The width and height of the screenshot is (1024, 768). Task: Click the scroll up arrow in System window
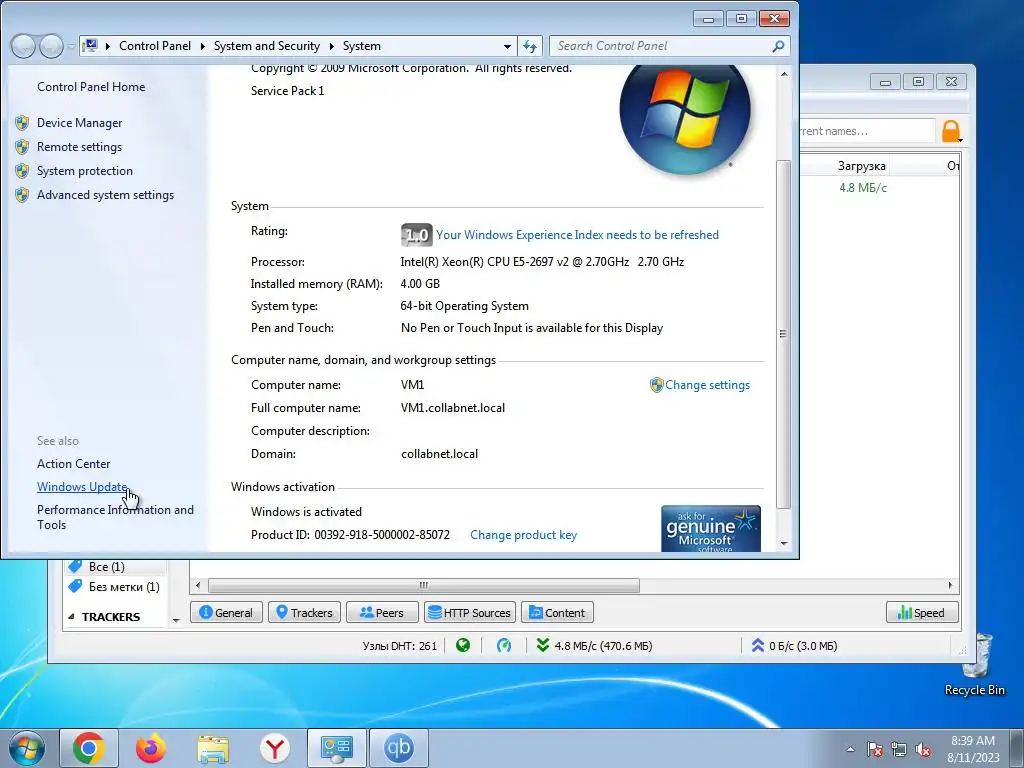coord(784,74)
